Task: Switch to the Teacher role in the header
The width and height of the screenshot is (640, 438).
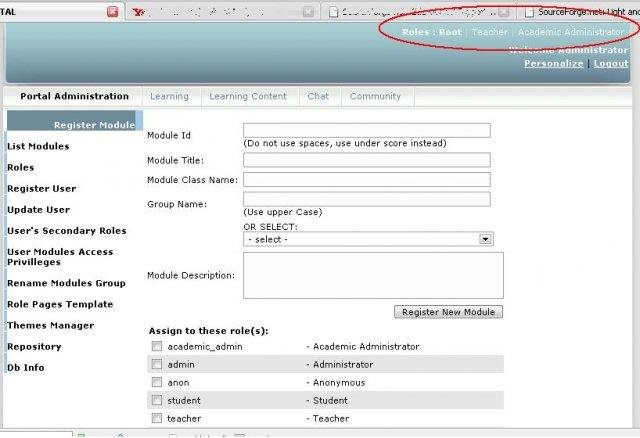Action: click(489, 32)
